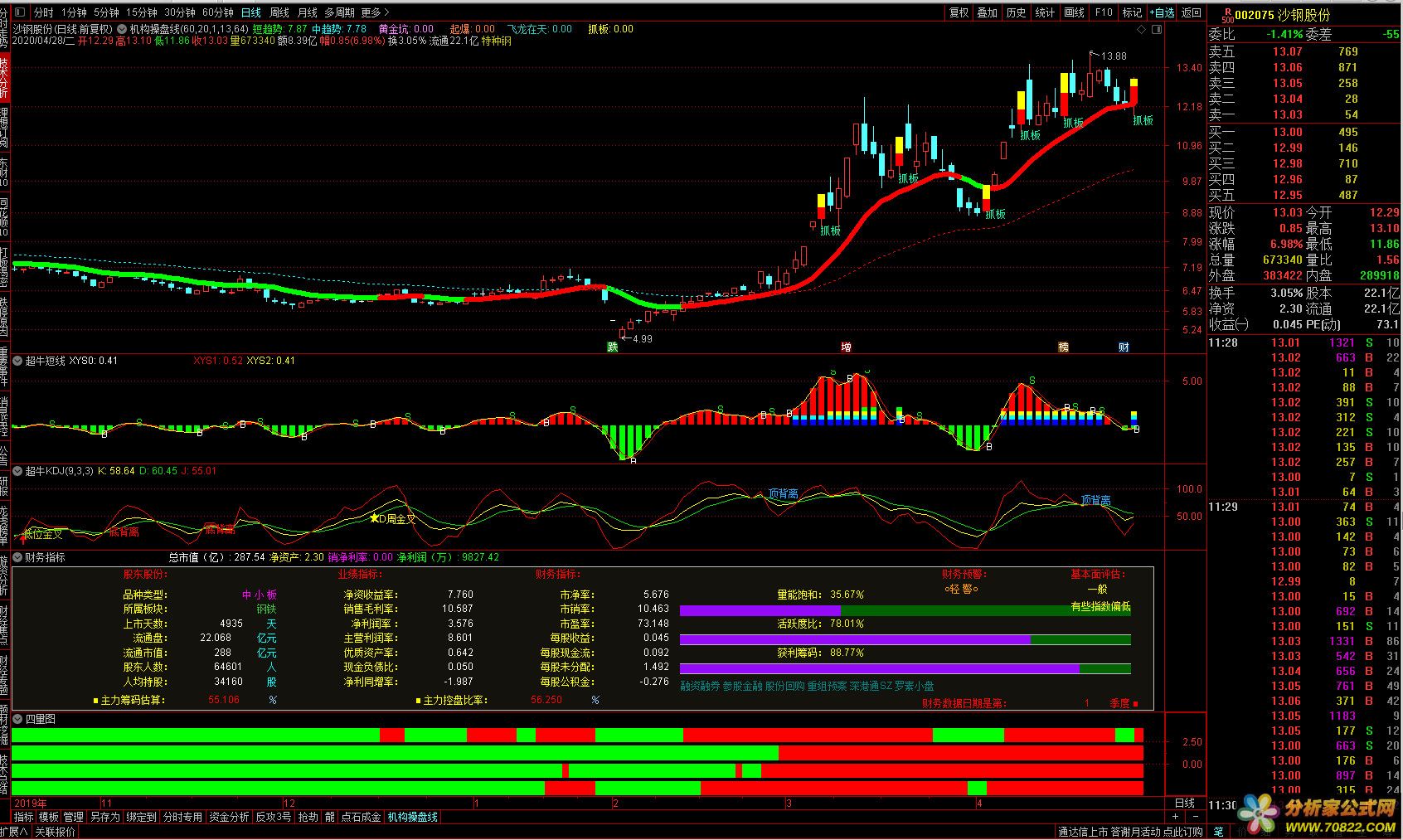Screen dimensions: 1403x840
Task: Select the 15分钟 period
Action: (142, 12)
